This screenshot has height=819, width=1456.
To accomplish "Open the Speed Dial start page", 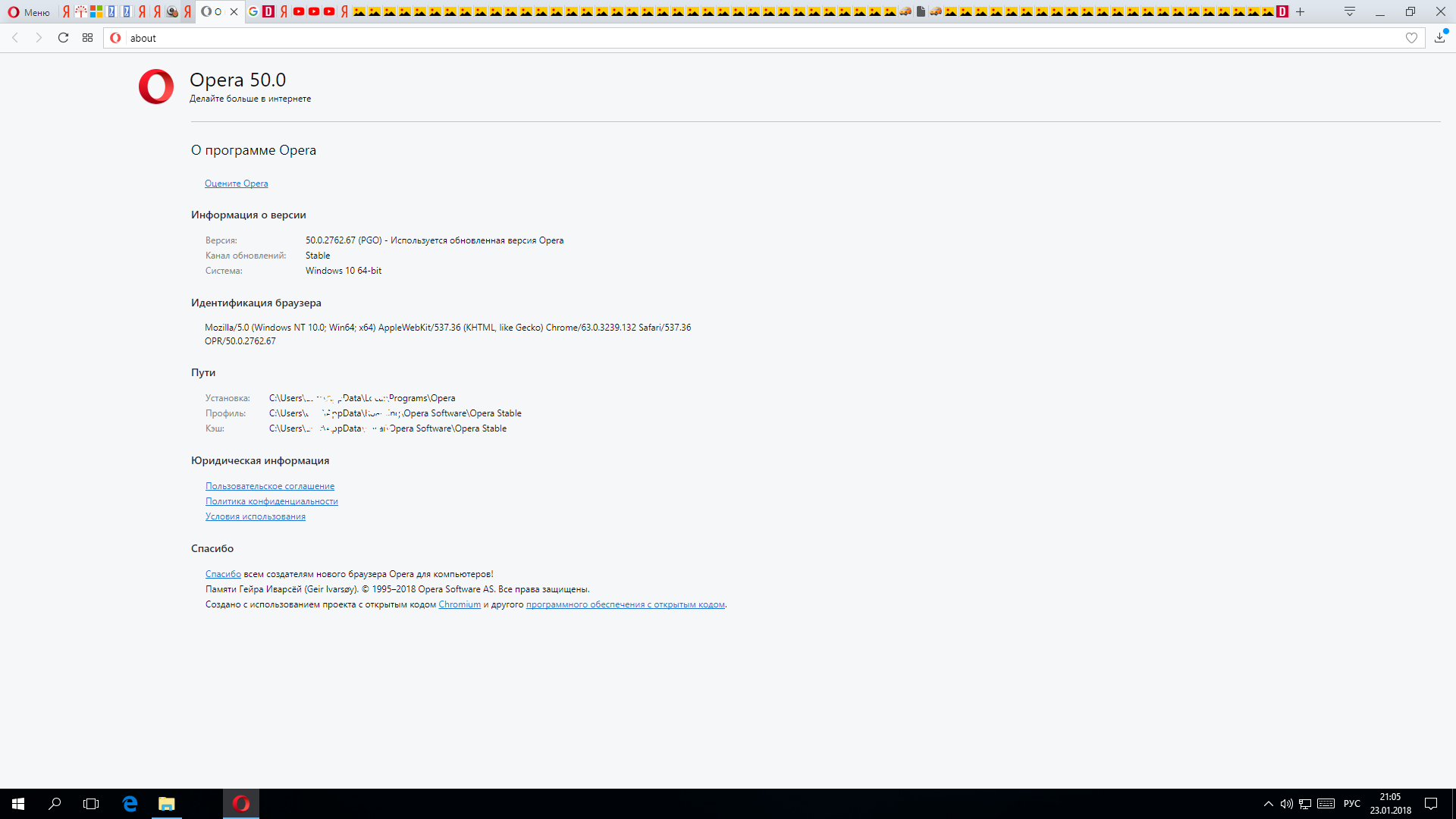I will 88,38.
